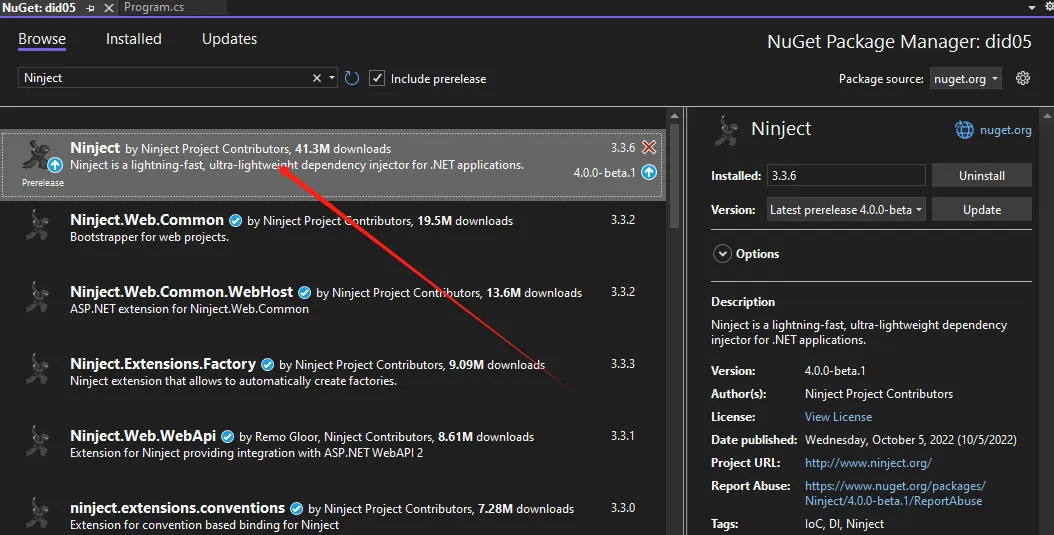Screen dimensions: 1054x535
Task: Click the Date published value in details
Action: point(910,440)
